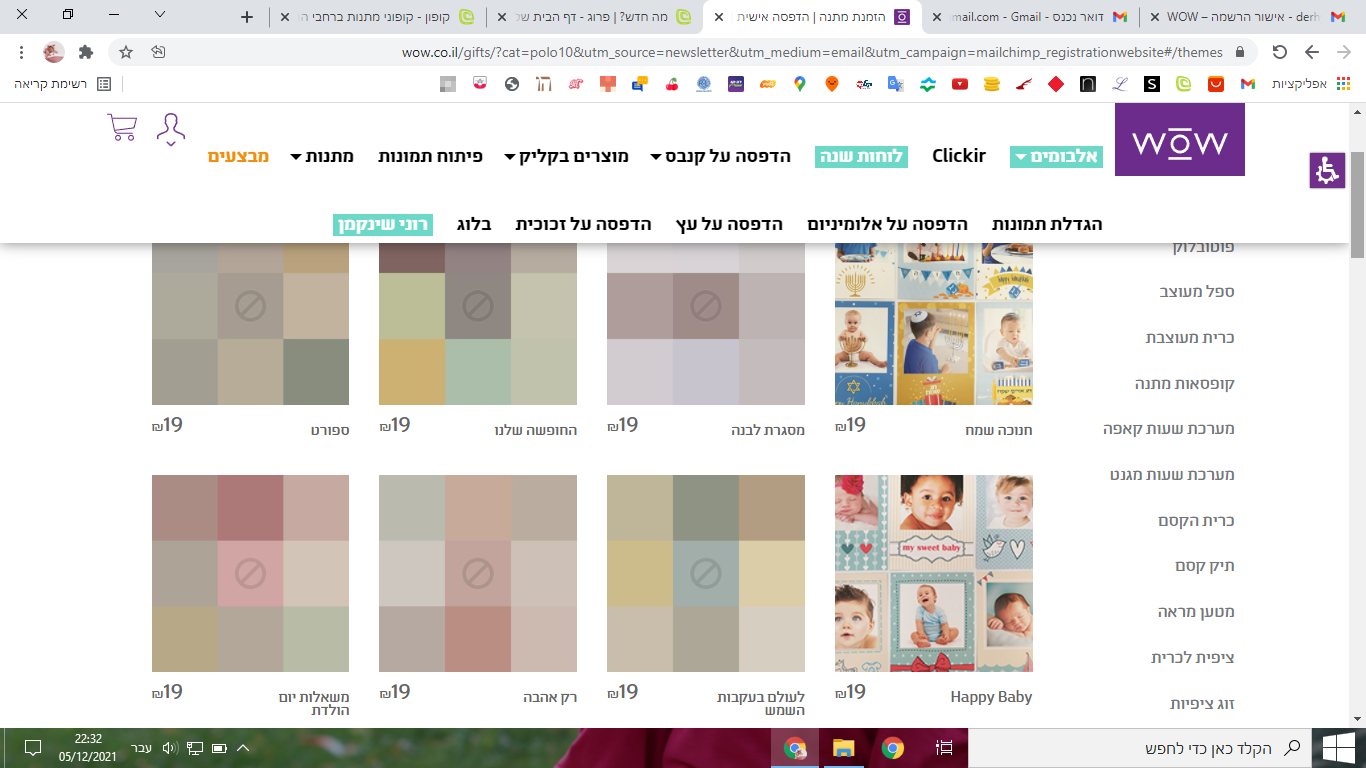The width and height of the screenshot is (1366, 768).
Task: Select מטען מראה in the sidebar
Action: pyautogui.click(x=1196, y=612)
